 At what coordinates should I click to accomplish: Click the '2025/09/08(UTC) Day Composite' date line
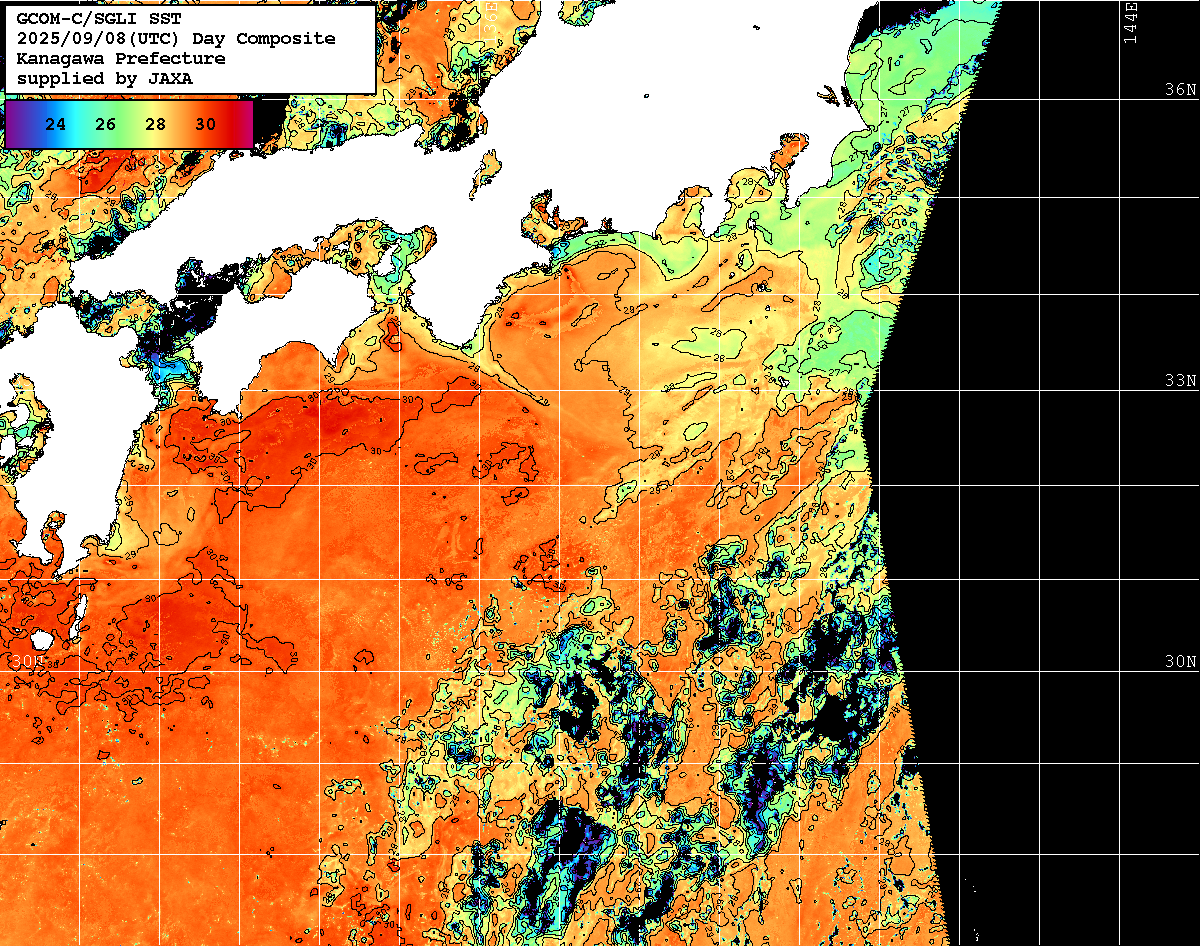(176, 38)
